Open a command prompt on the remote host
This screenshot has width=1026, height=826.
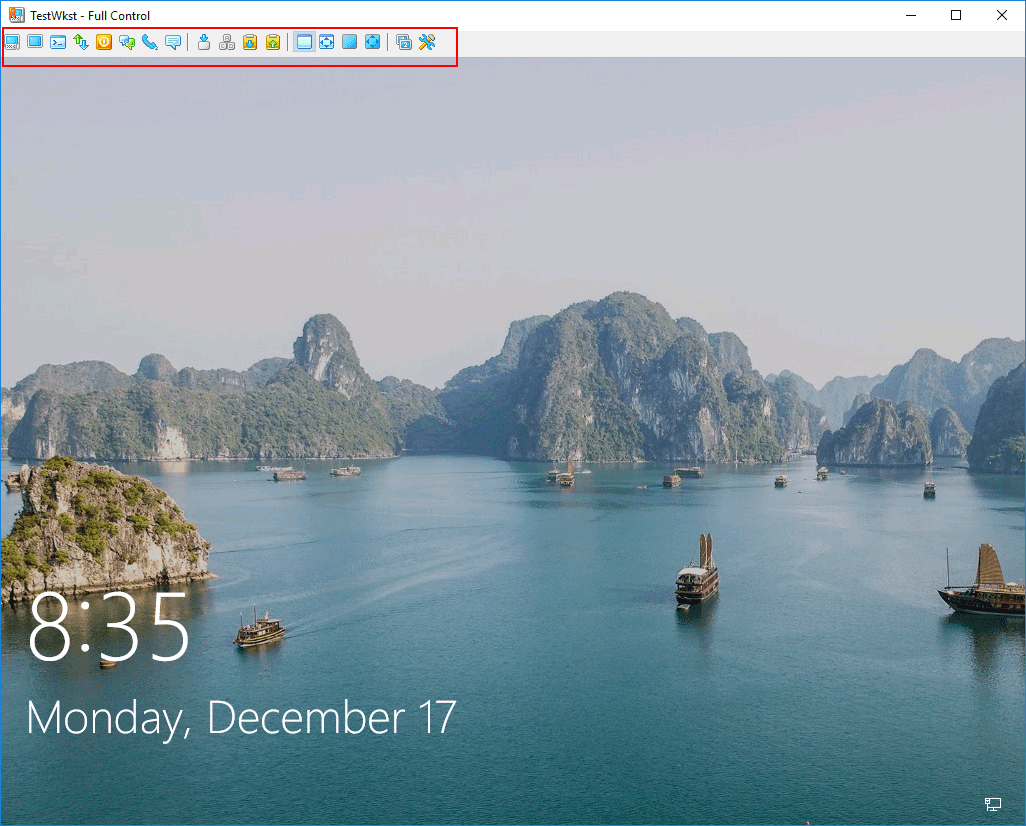(57, 42)
